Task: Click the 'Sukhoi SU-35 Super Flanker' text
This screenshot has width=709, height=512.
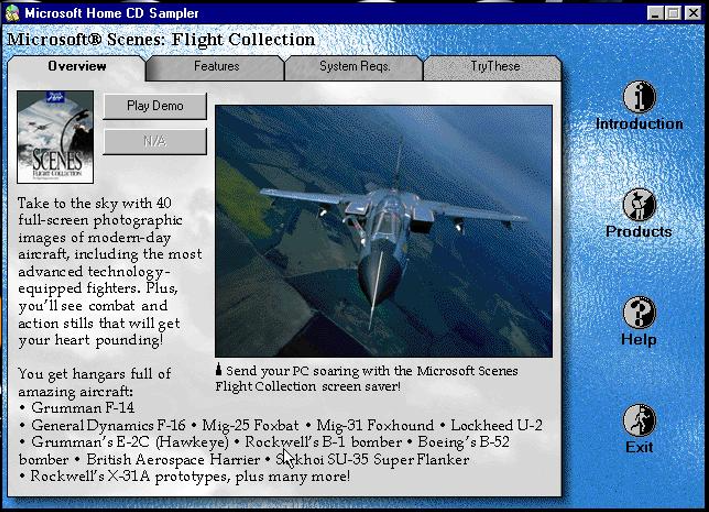Action: click(373, 460)
